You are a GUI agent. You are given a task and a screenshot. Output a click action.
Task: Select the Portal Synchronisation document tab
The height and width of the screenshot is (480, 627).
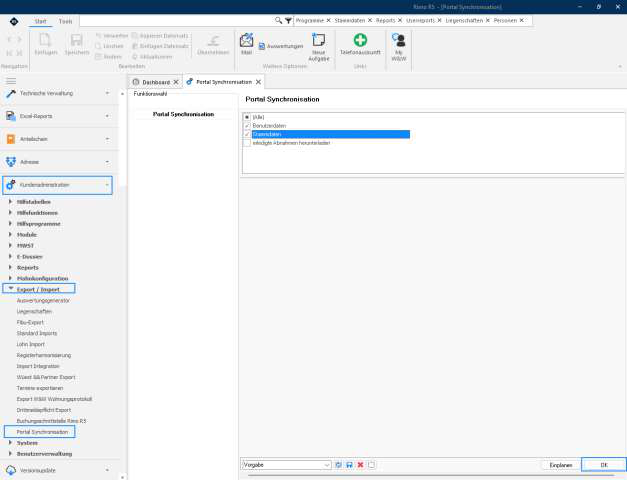point(224,82)
